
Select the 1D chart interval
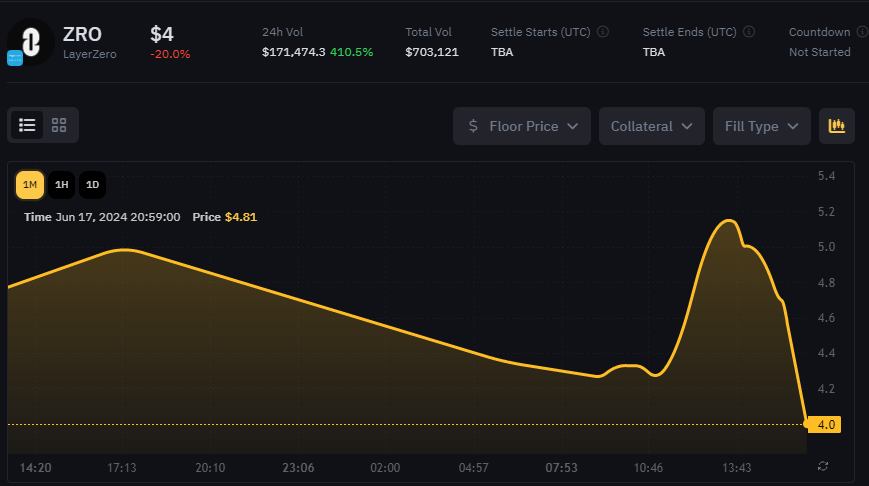[93, 185]
